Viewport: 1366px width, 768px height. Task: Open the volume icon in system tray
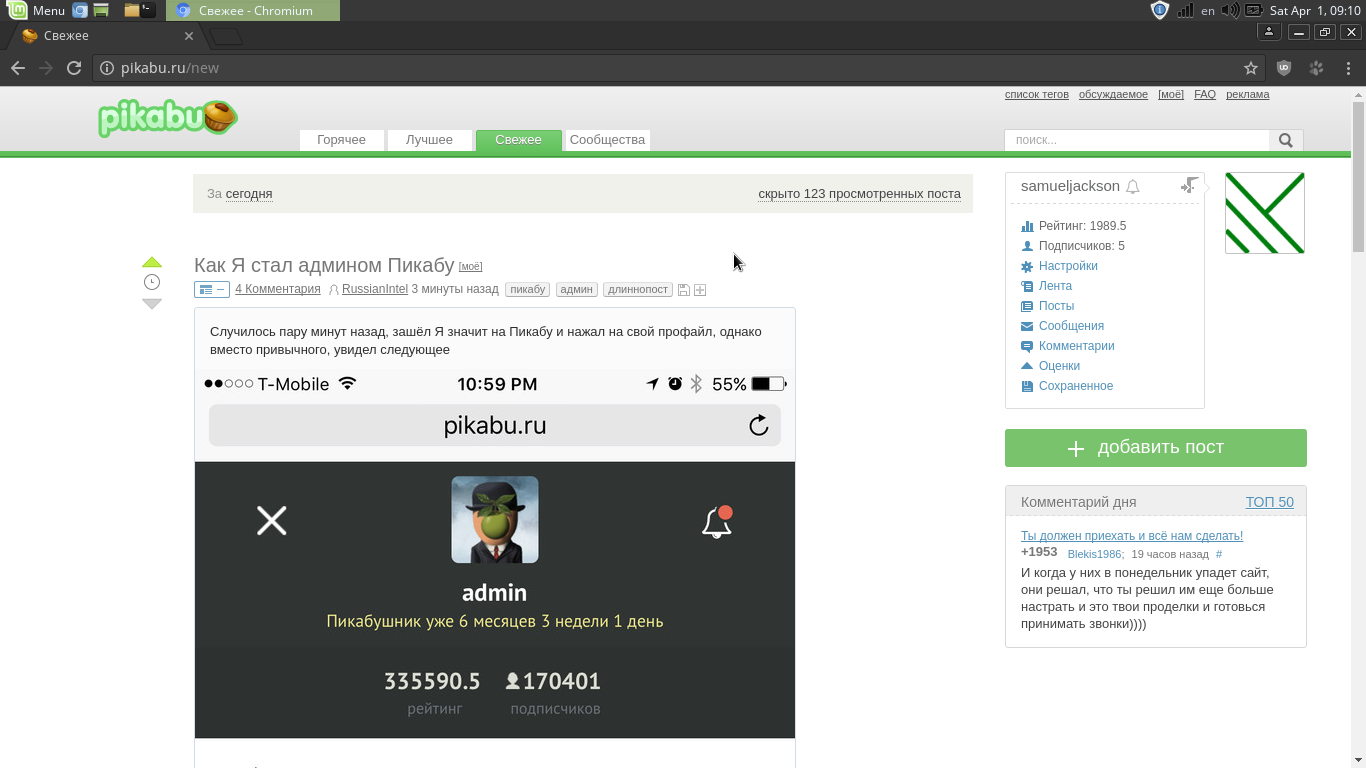tap(1230, 10)
